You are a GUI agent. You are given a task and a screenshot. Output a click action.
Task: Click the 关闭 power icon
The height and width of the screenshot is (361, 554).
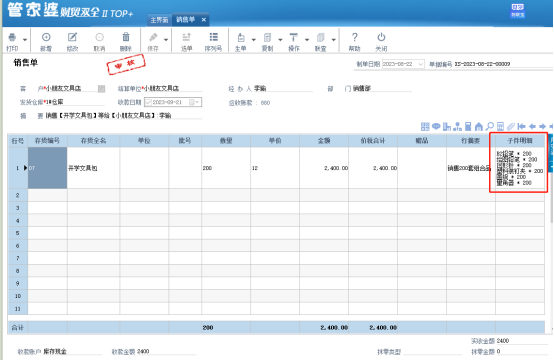[381, 37]
